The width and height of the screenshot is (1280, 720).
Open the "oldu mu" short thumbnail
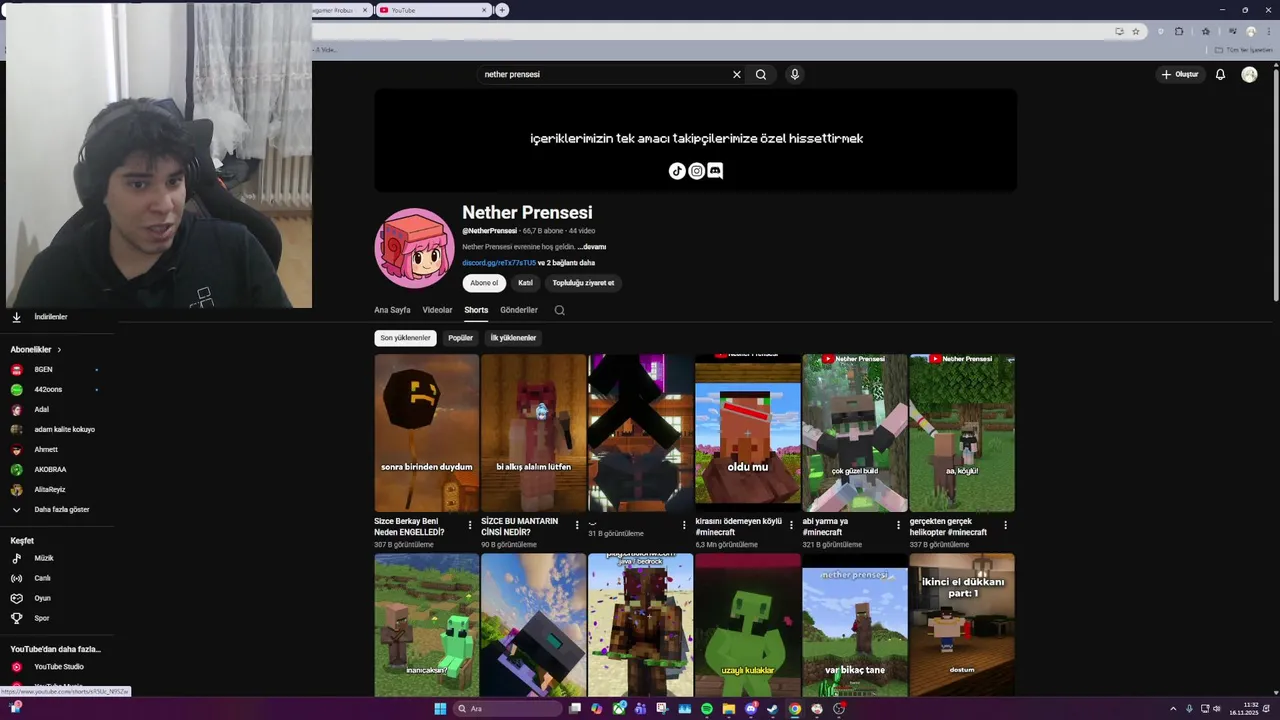coord(748,433)
